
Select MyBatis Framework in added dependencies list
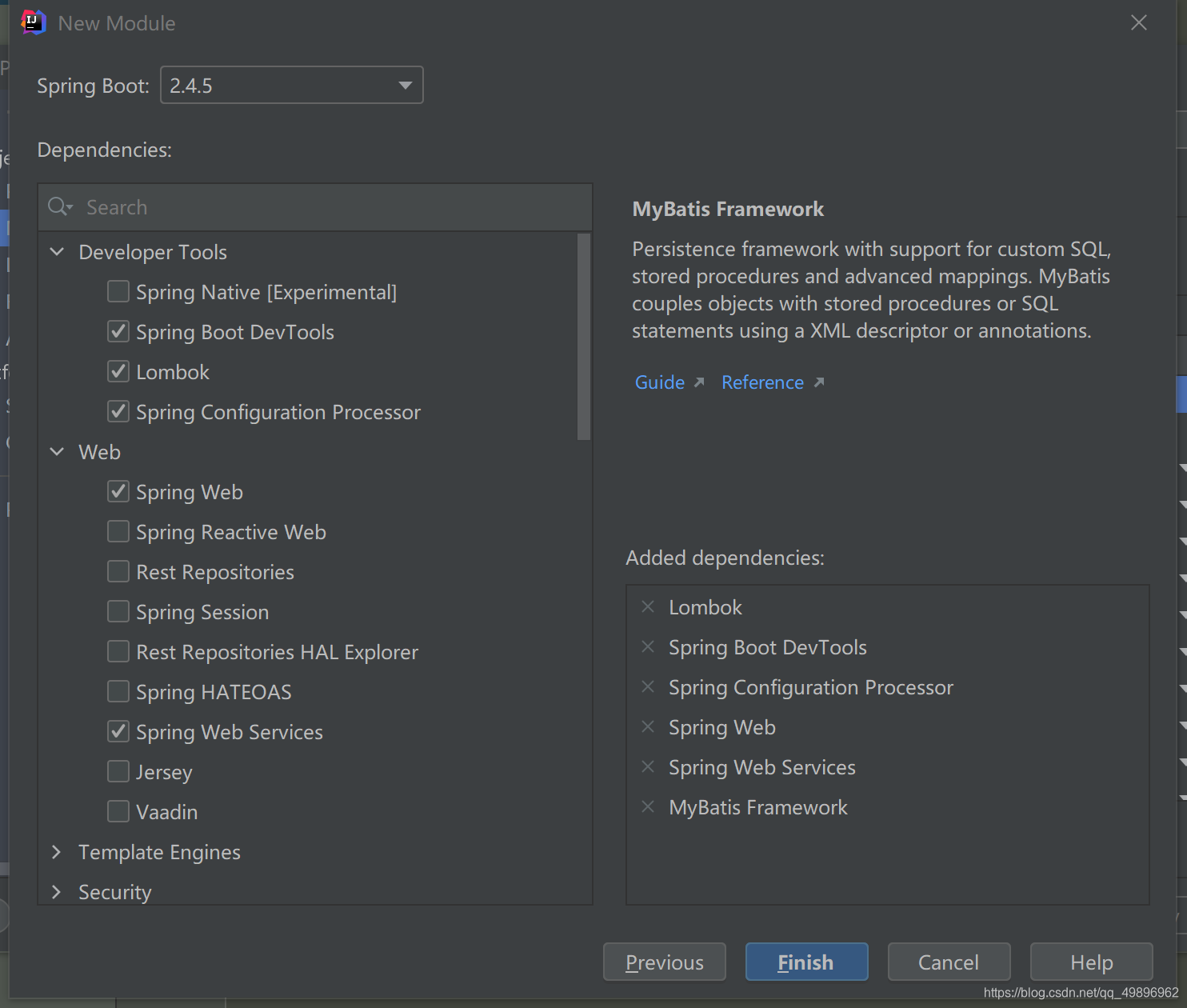[758, 807]
